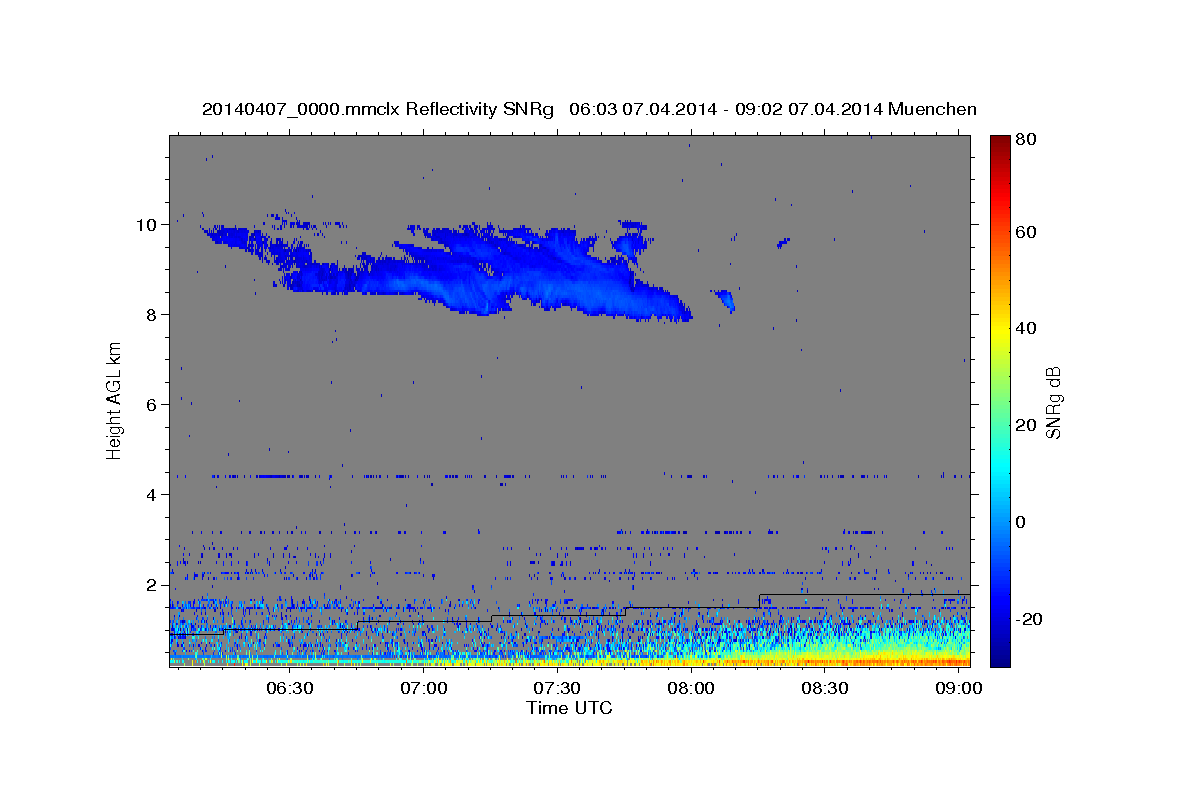Click the plot title text at top
Screen dimensions: 1200x800
(x=589, y=109)
